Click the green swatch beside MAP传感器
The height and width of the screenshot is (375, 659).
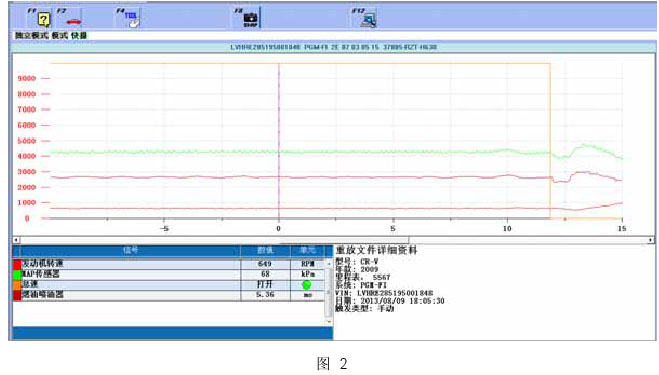coord(17,275)
